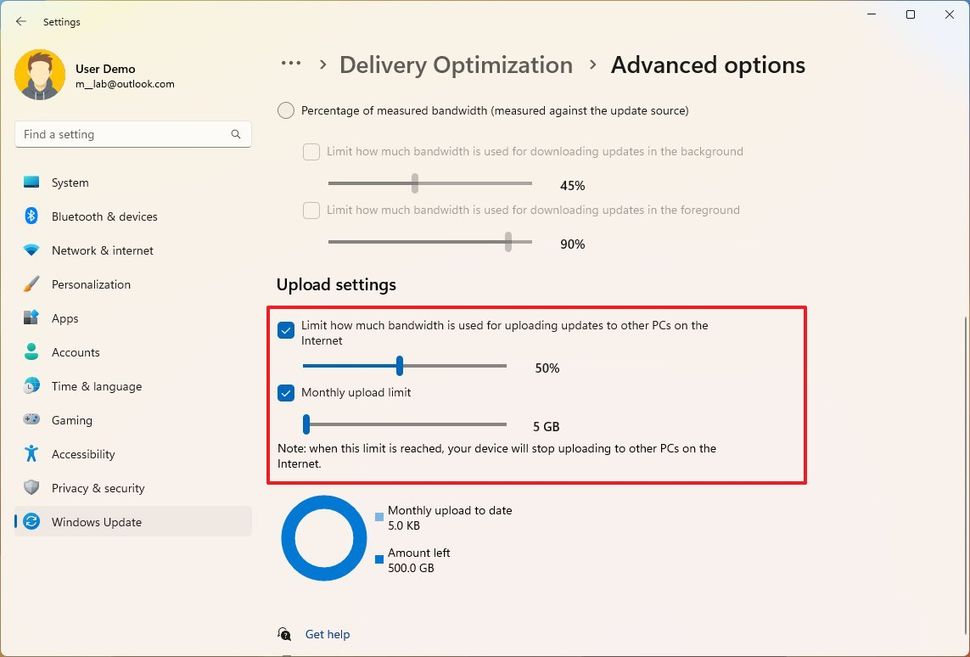This screenshot has height=657, width=970.
Task: Open the Apps section
Action: [65, 318]
